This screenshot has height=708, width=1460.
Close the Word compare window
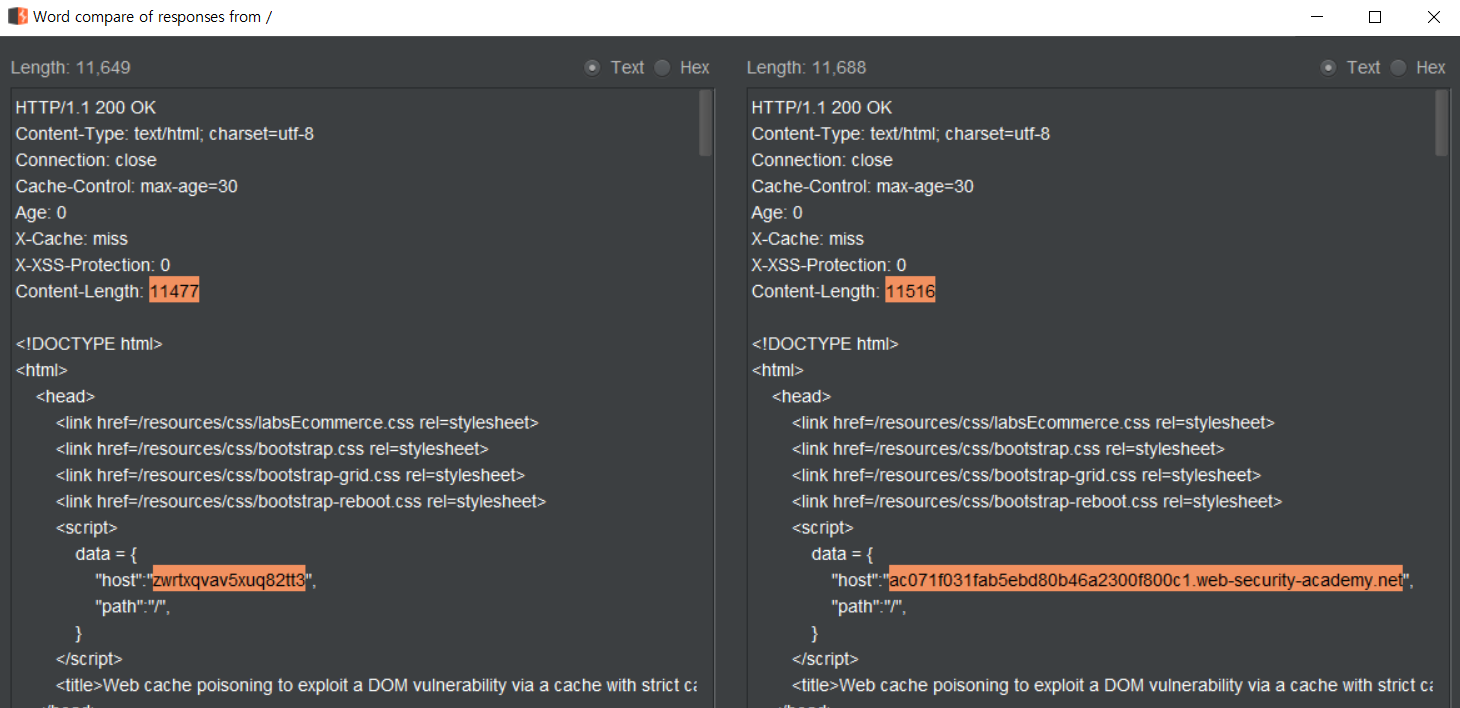(1433, 17)
